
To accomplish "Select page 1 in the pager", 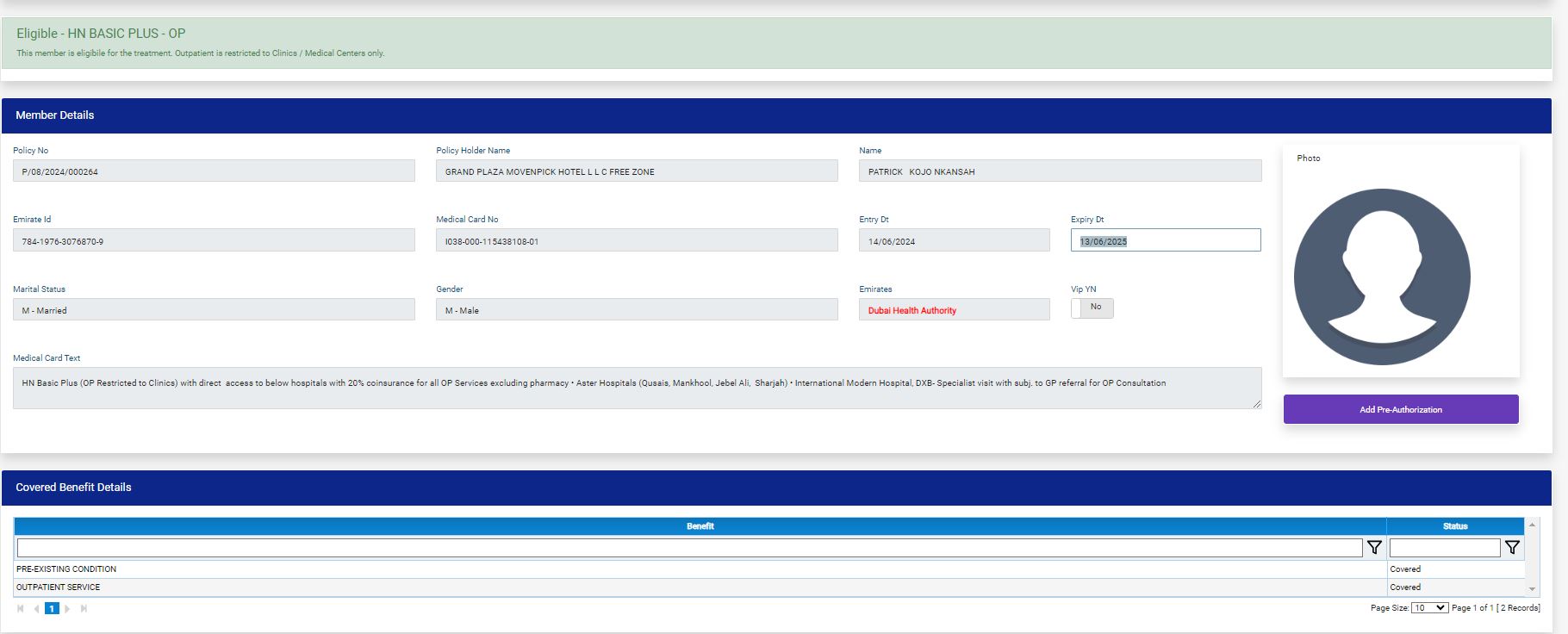I will [x=52, y=609].
